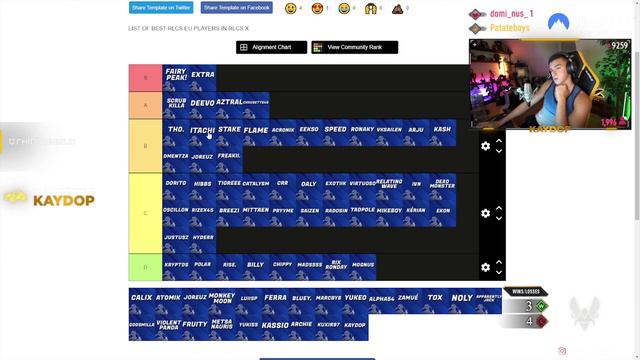Click the green D tier label

(x=145, y=267)
